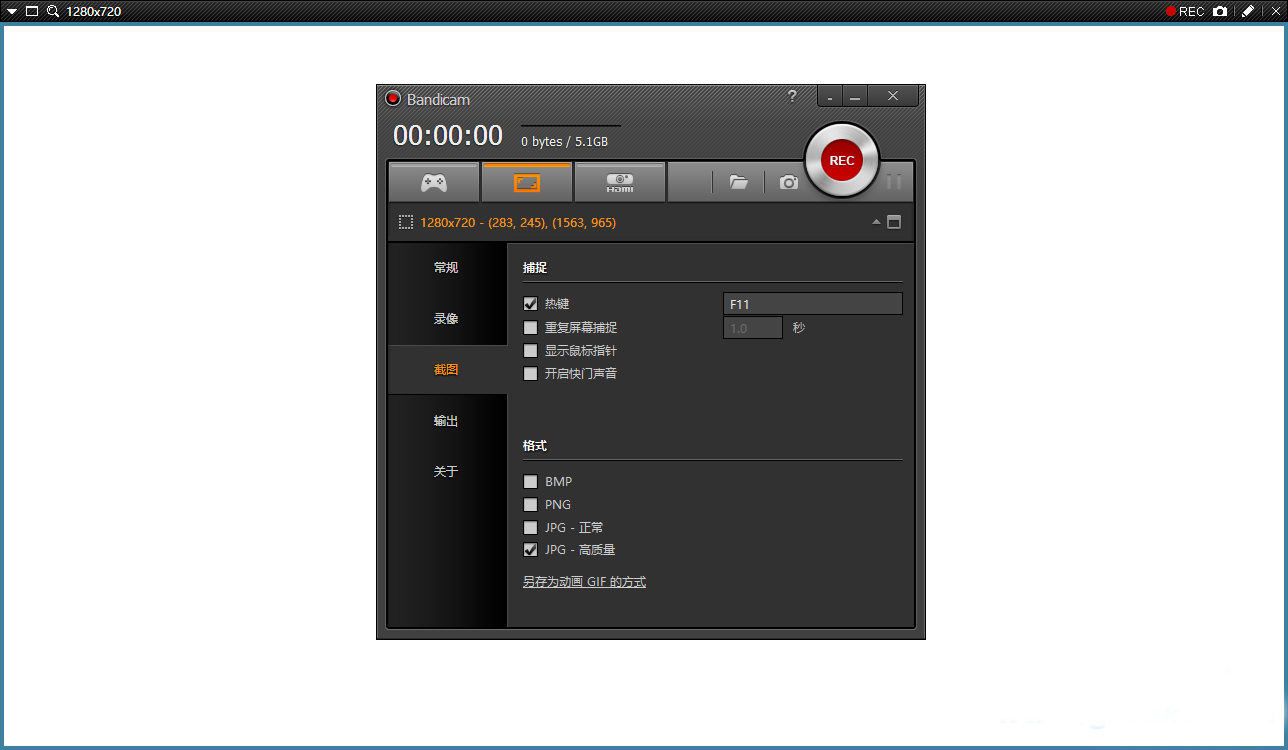This screenshot has height=750, width=1288.
Task: Select the game recording mode gamepad icon
Action: coord(433,183)
